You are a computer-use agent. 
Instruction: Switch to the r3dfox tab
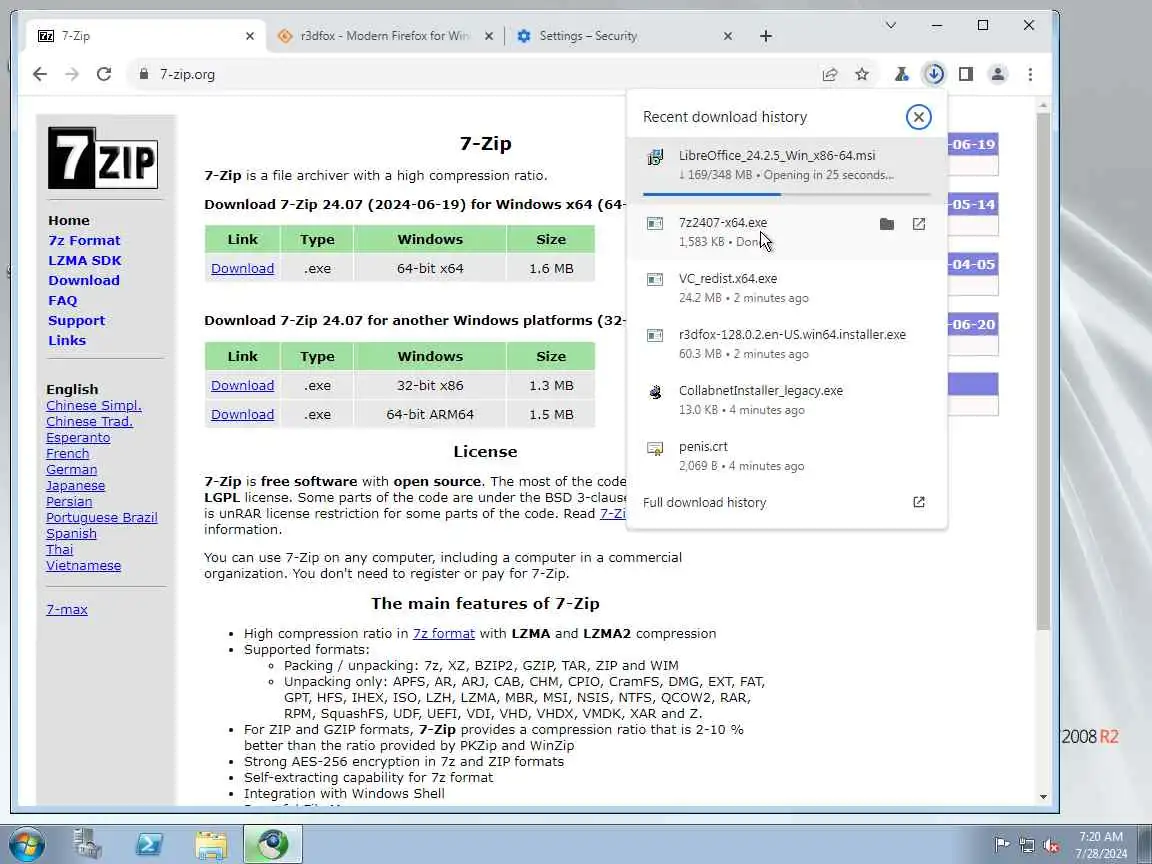click(386, 35)
